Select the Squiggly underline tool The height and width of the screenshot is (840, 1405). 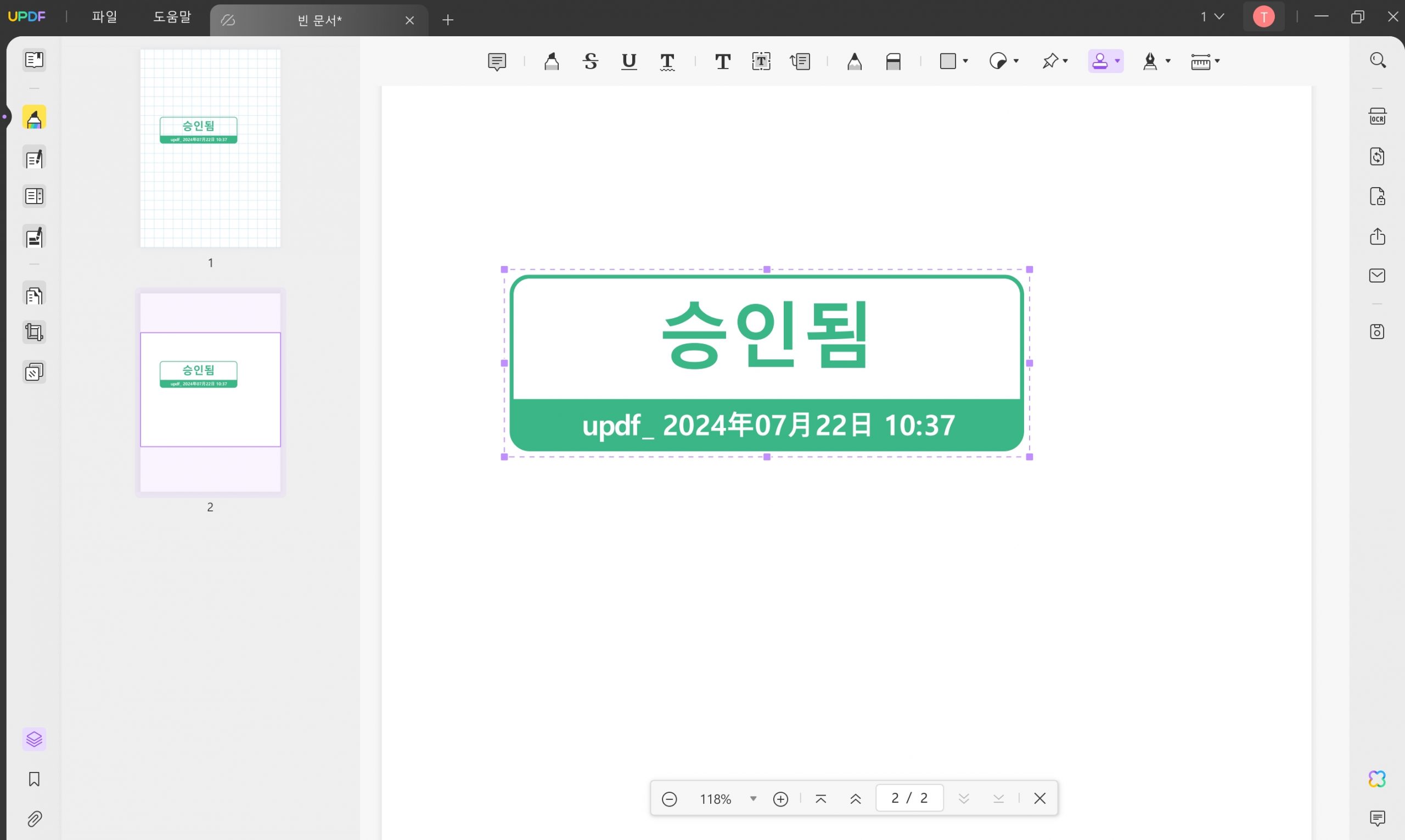coord(667,61)
